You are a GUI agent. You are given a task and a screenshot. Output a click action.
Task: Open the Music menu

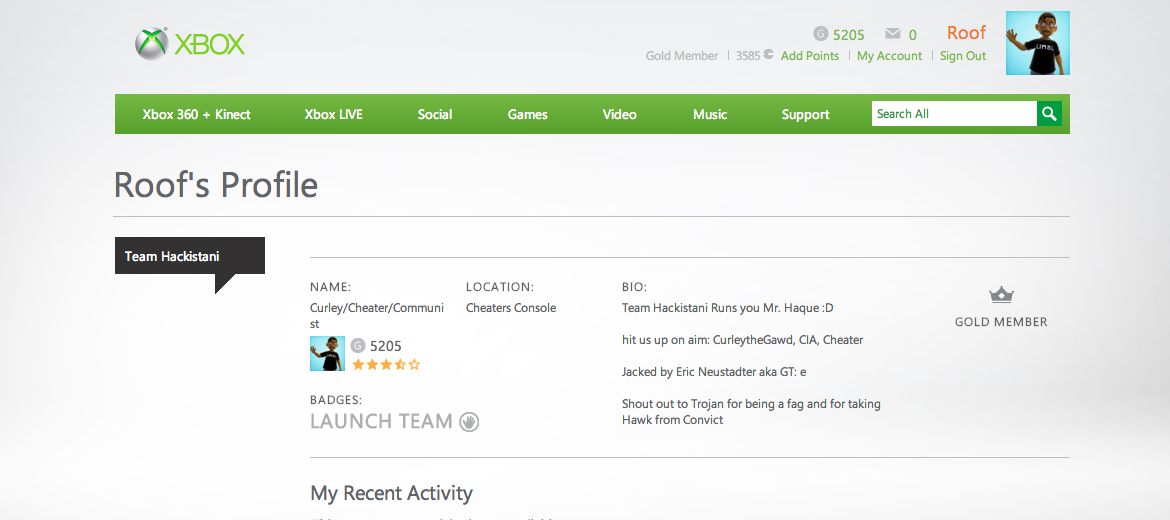click(710, 114)
